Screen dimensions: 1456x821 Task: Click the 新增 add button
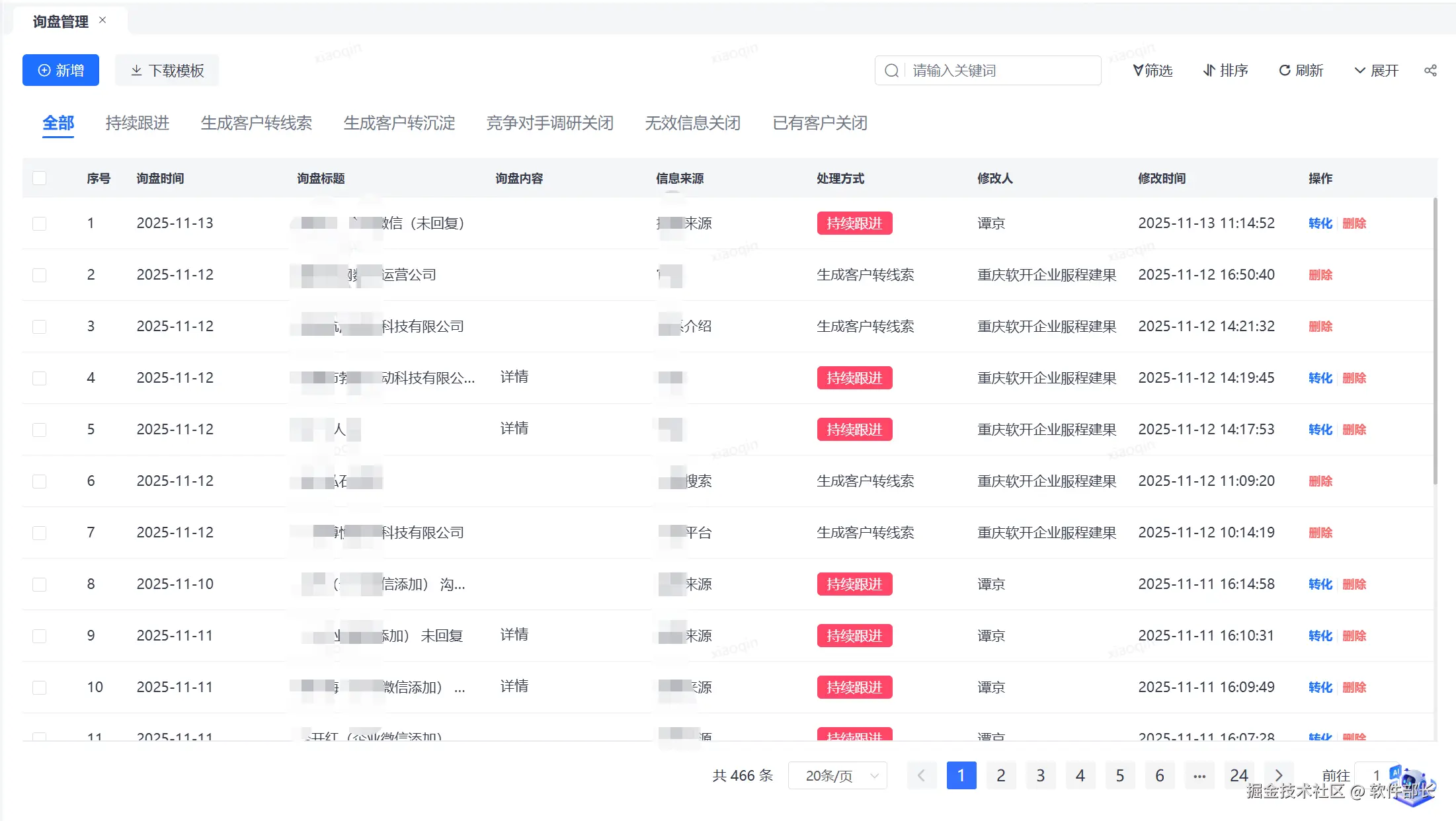tap(61, 71)
